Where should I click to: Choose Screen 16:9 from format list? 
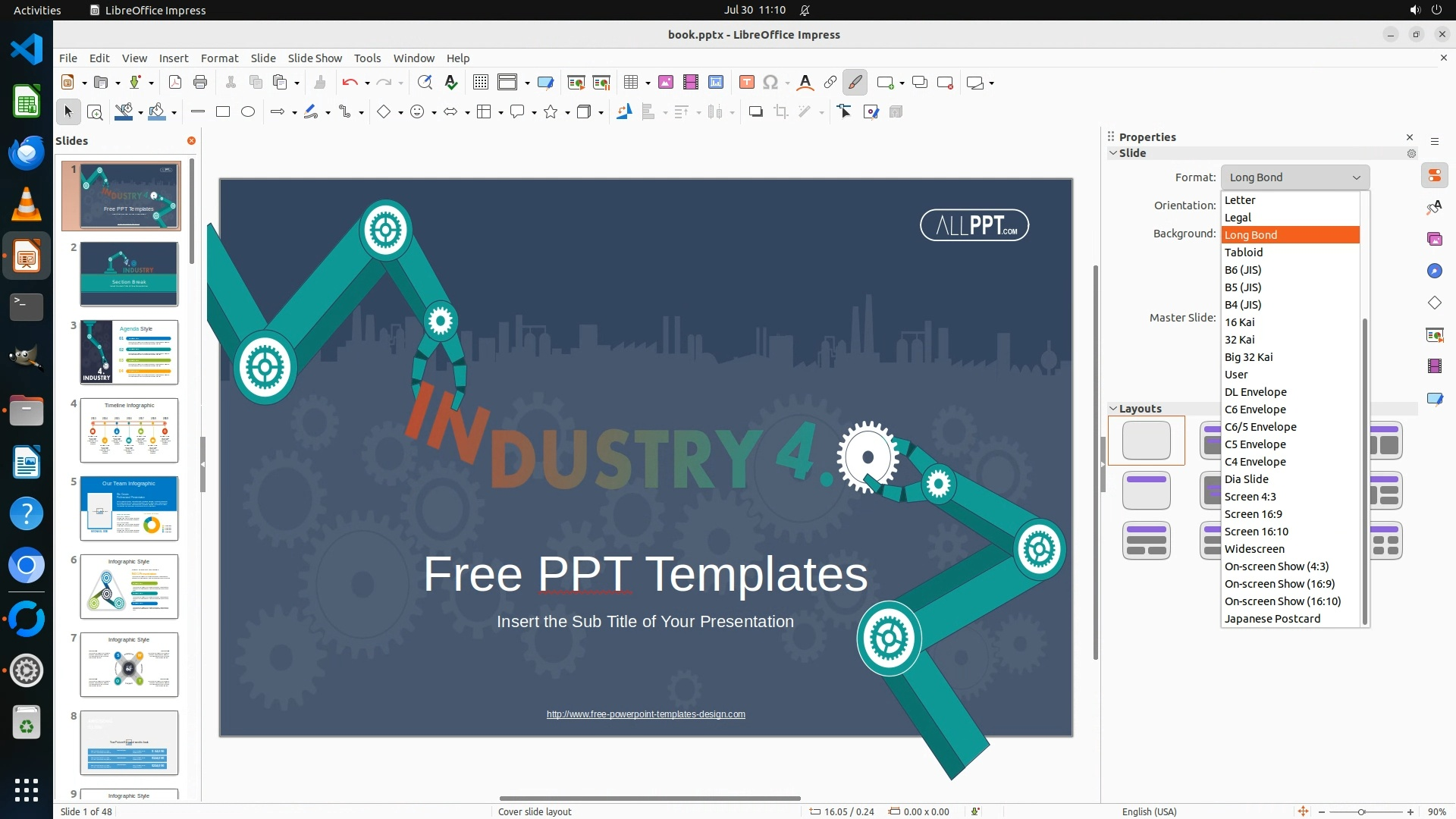click(x=1253, y=514)
